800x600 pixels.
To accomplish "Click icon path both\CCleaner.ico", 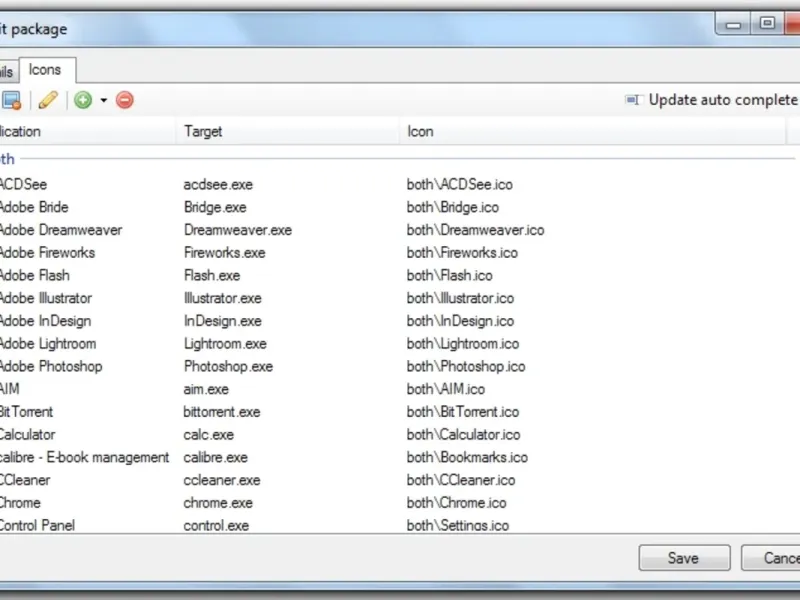I will 461,480.
